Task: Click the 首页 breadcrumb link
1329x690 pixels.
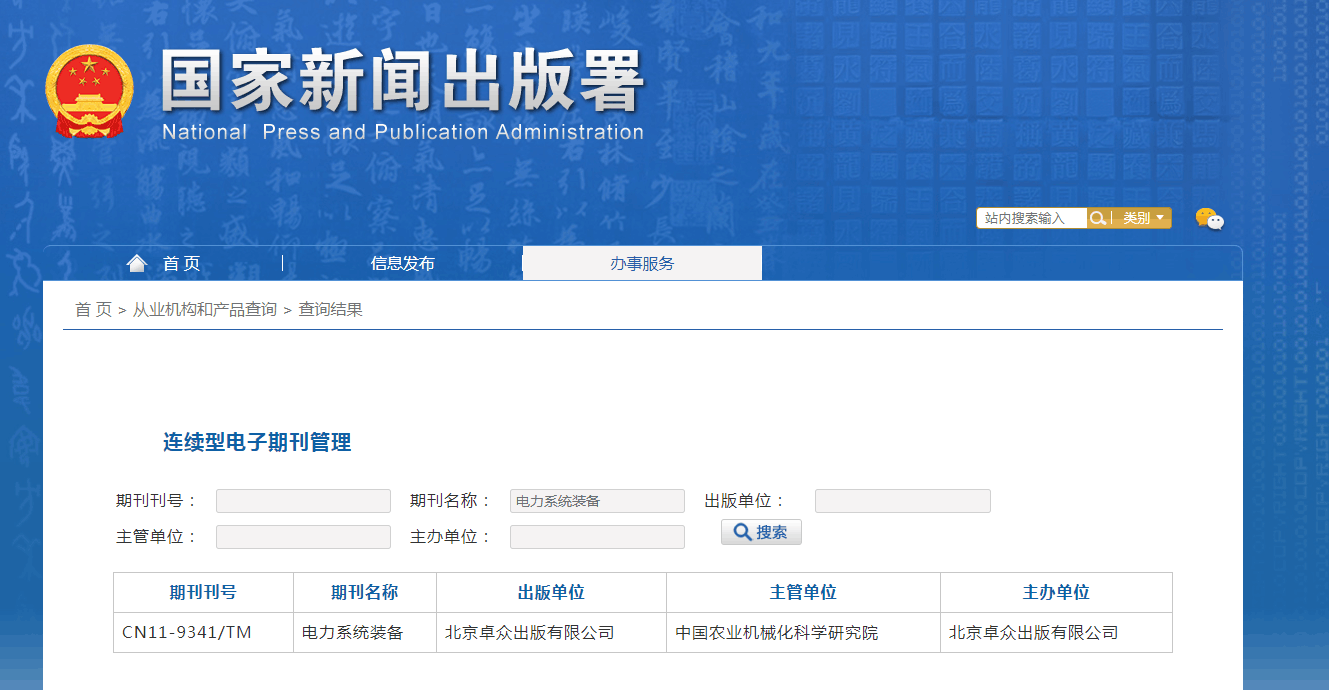Action: (x=93, y=310)
